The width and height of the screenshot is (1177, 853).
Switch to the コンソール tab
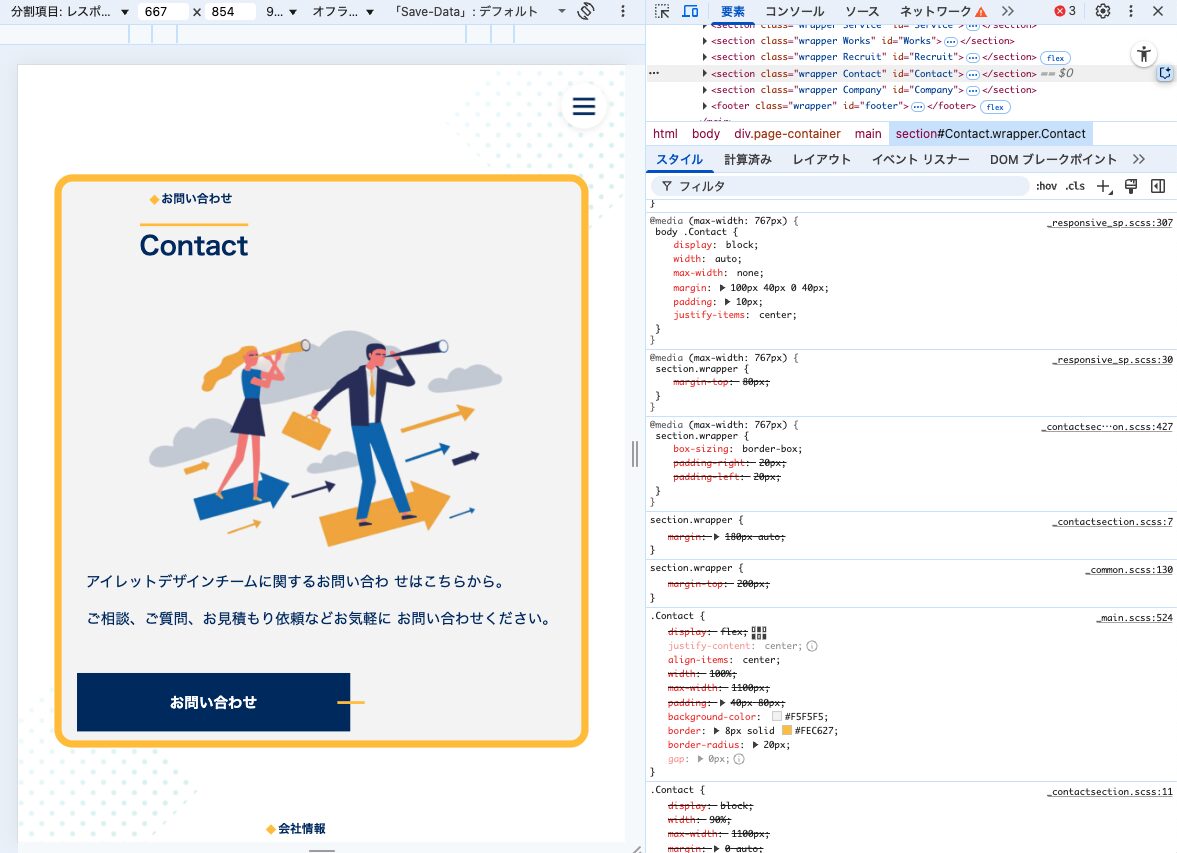point(787,11)
